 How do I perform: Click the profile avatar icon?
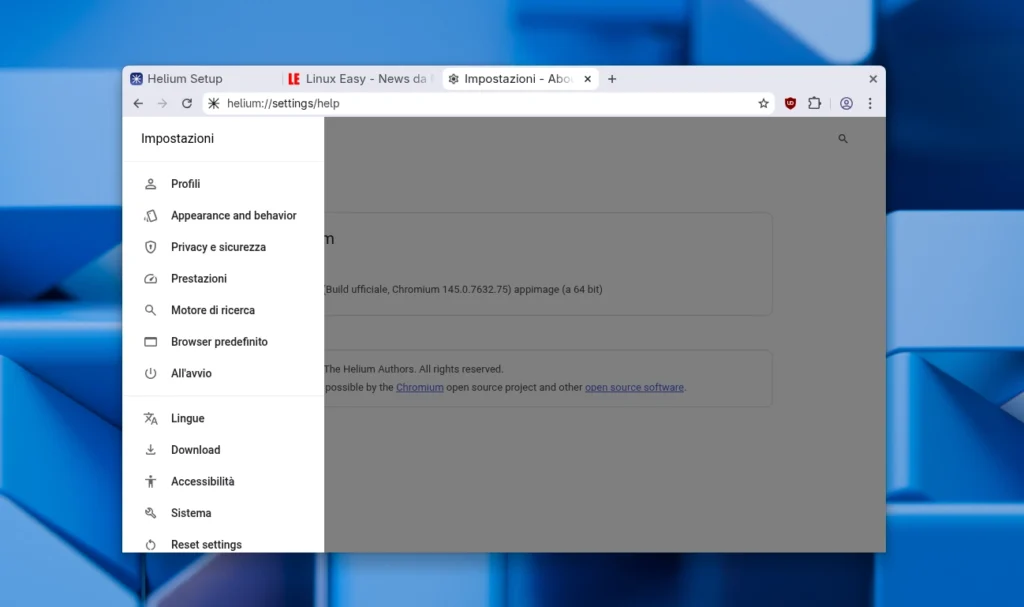click(846, 103)
